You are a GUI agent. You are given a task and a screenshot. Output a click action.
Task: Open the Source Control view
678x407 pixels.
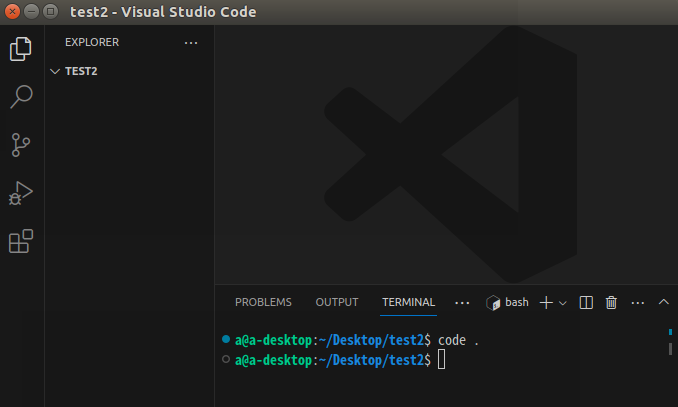[20, 145]
